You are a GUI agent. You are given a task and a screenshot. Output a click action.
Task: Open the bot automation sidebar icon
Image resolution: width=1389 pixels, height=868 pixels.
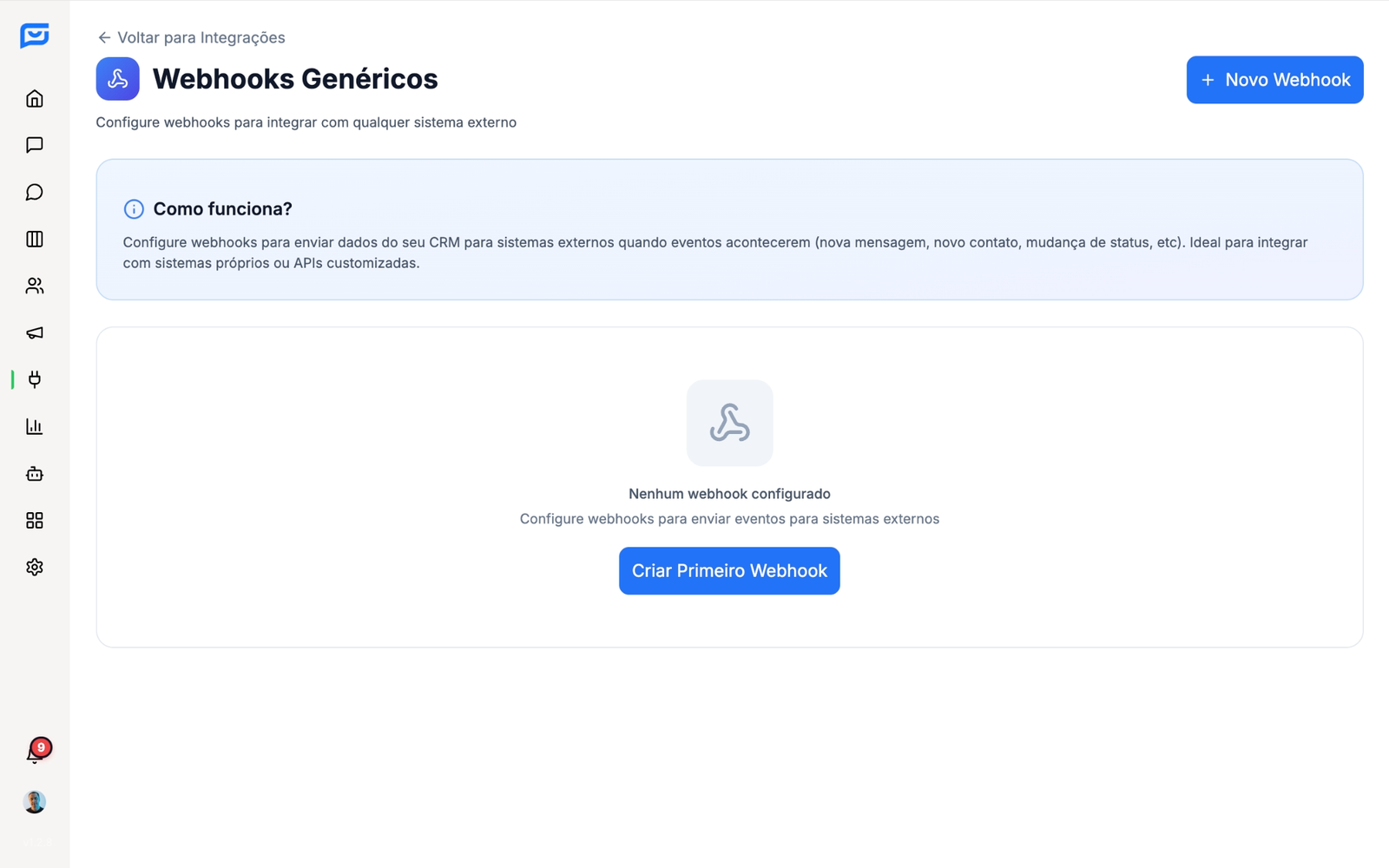click(34, 473)
